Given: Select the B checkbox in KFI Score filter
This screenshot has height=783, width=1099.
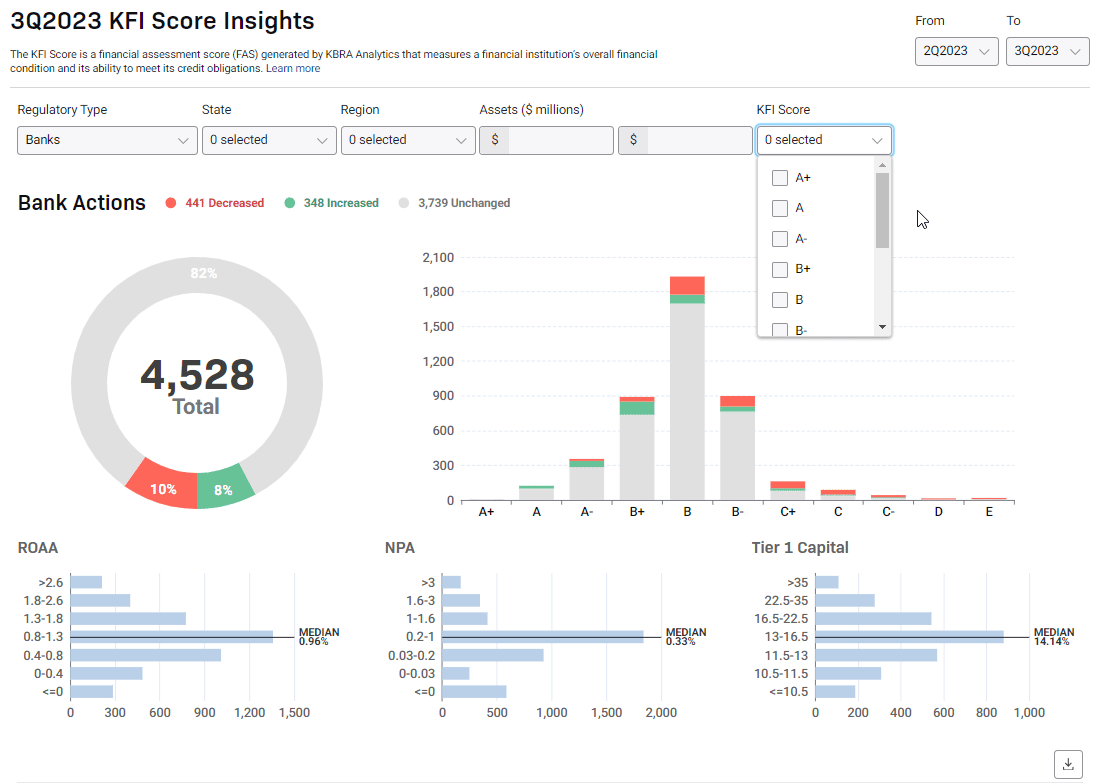Looking at the screenshot, I should tap(778, 299).
